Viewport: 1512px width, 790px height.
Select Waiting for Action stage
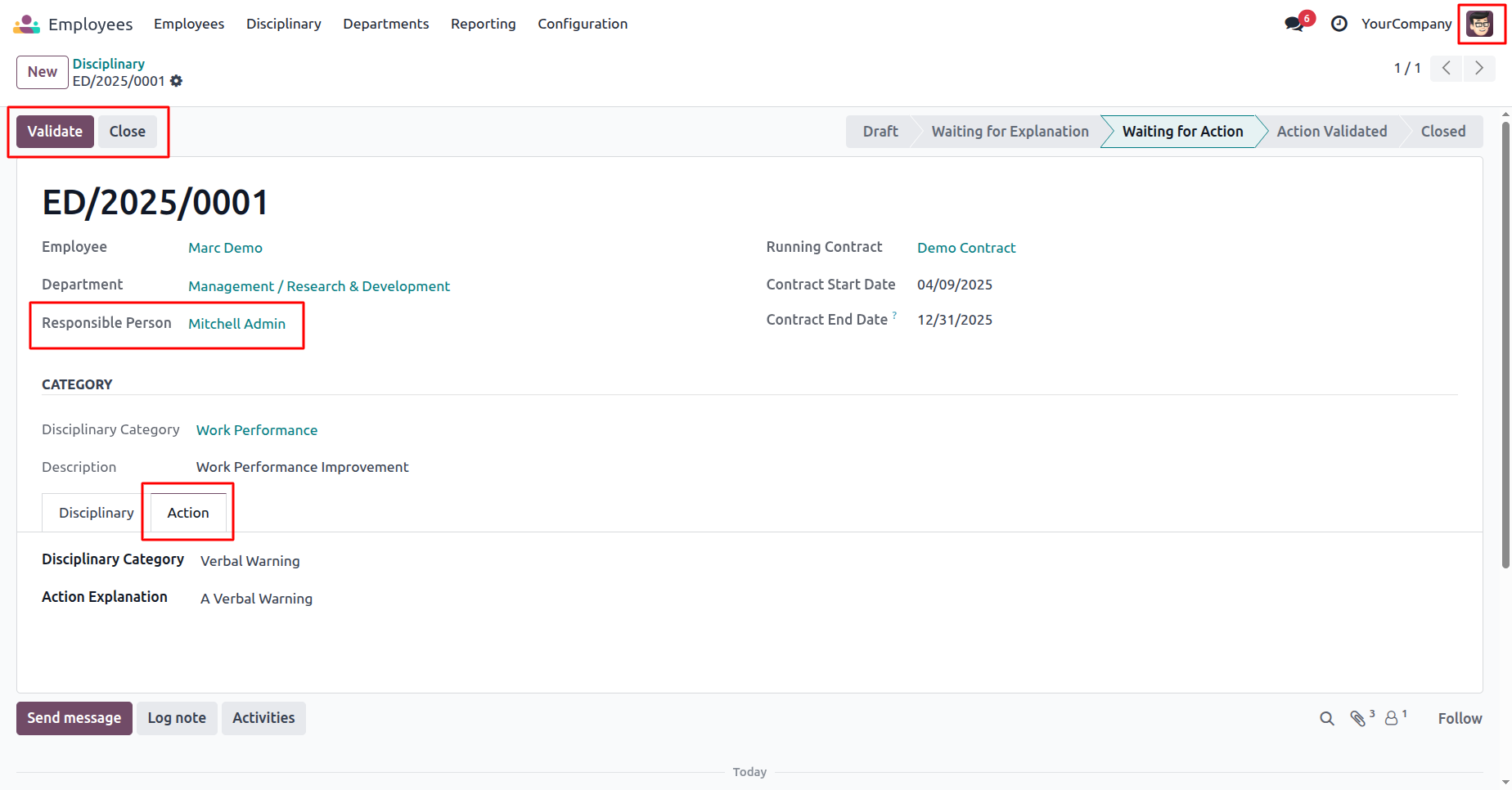click(1182, 132)
